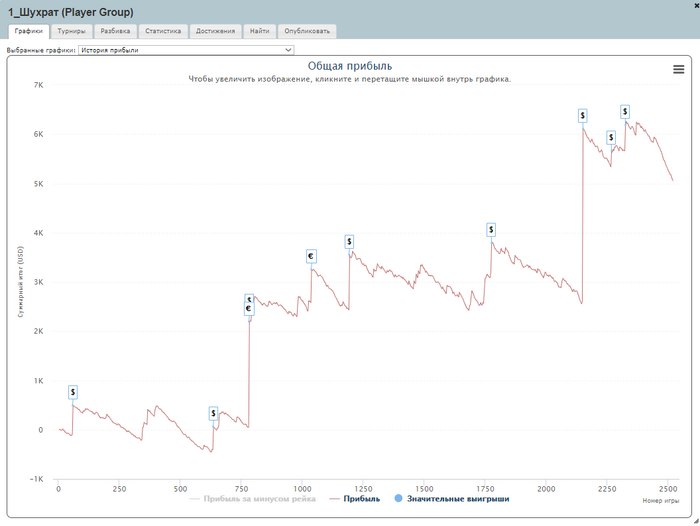Click the $ win marker near game 2150
Viewport: 700px width, 526px height.
point(582,116)
